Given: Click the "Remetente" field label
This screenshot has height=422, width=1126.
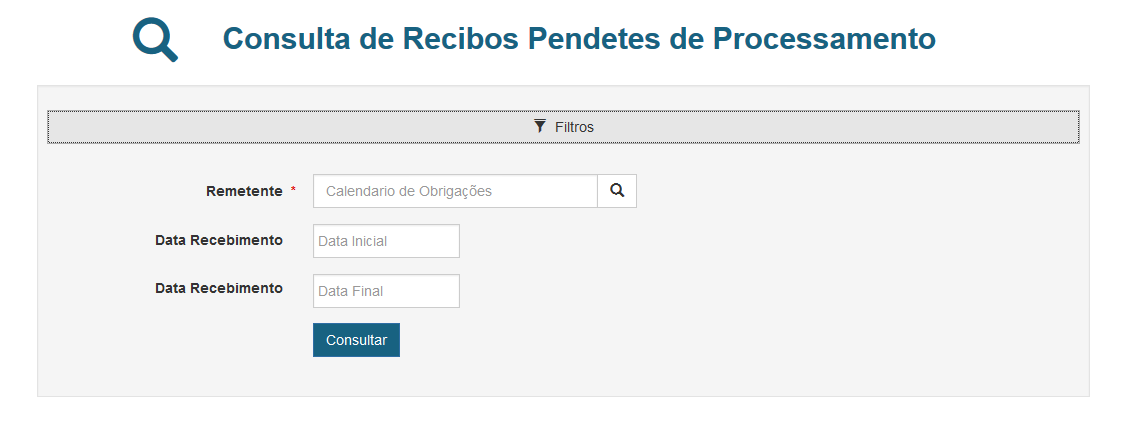Looking at the screenshot, I should [x=244, y=191].
